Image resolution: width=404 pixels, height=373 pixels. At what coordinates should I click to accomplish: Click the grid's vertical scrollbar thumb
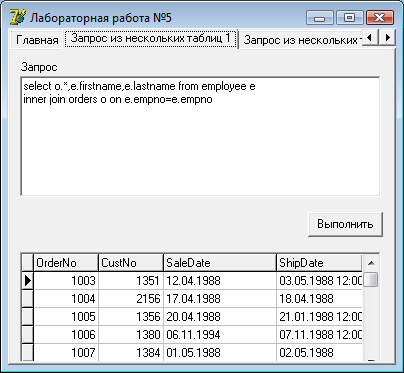[x=371, y=280]
